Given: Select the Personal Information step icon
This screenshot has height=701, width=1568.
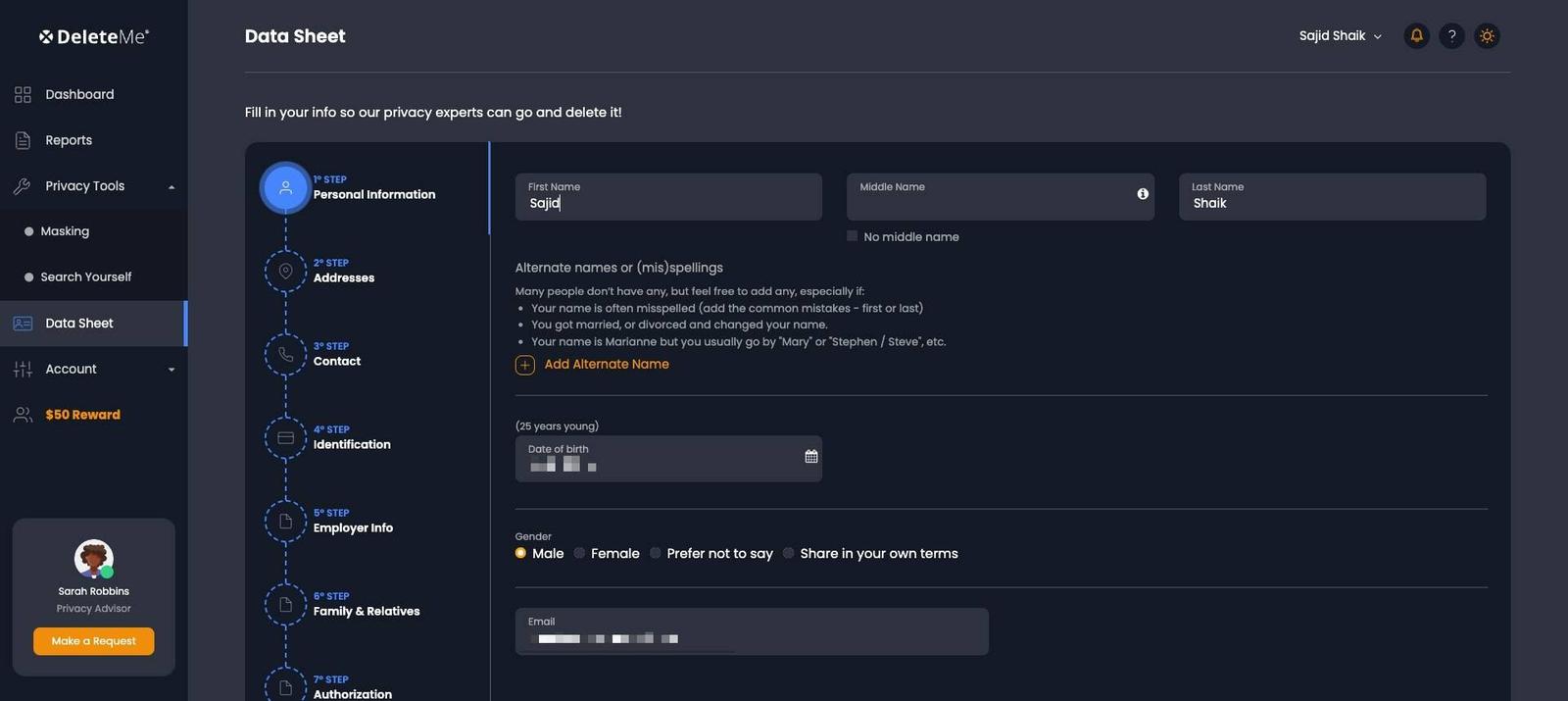Looking at the screenshot, I should 285,187.
